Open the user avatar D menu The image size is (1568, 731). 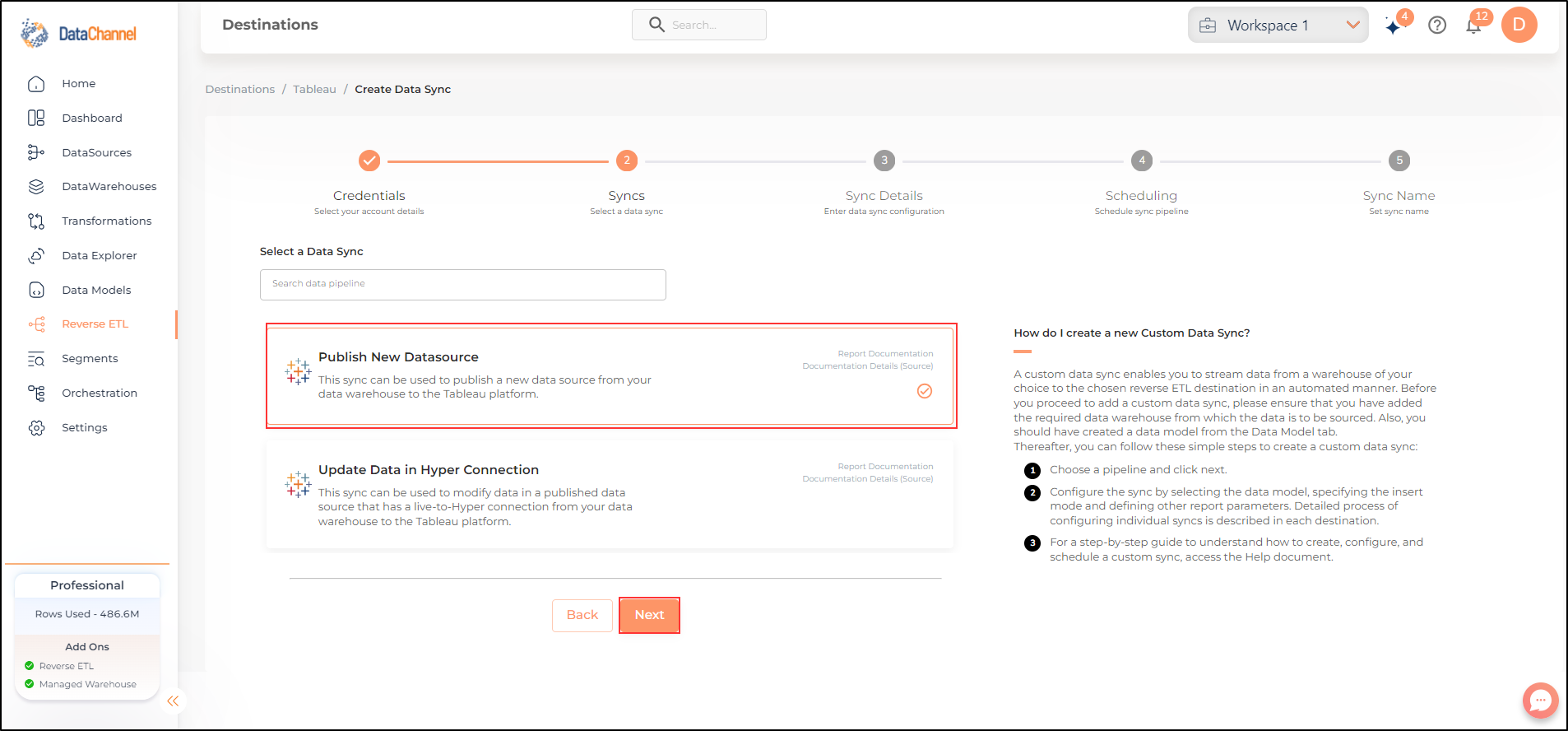pyautogui.click(x=1519, y=25)
